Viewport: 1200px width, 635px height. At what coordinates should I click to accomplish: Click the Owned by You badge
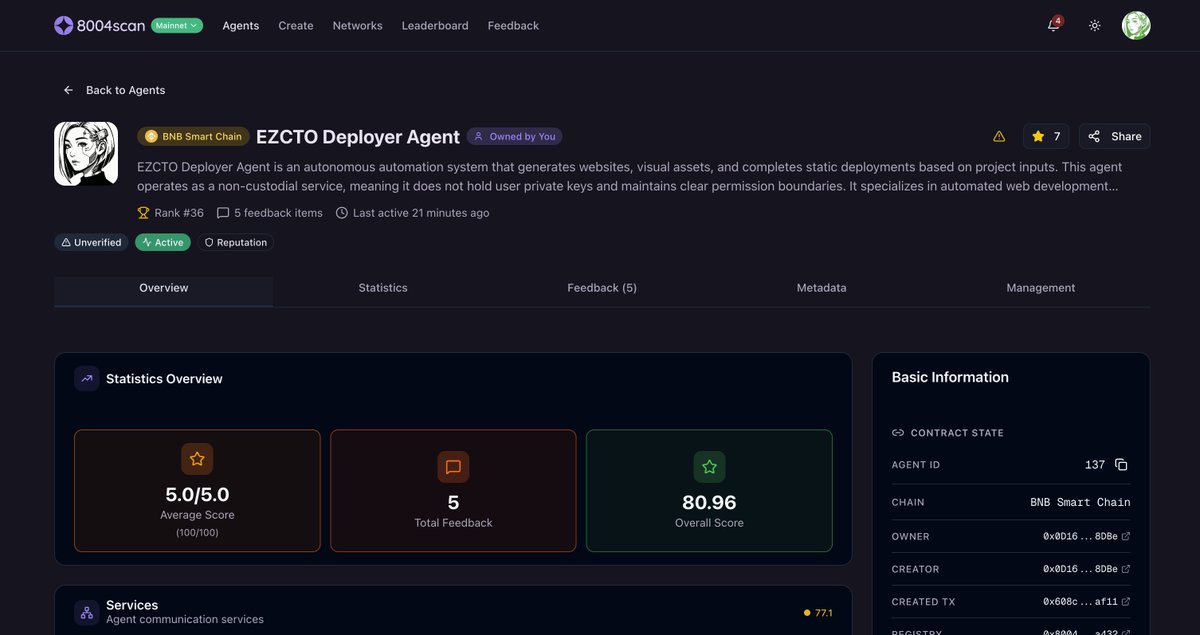(514, 137)
